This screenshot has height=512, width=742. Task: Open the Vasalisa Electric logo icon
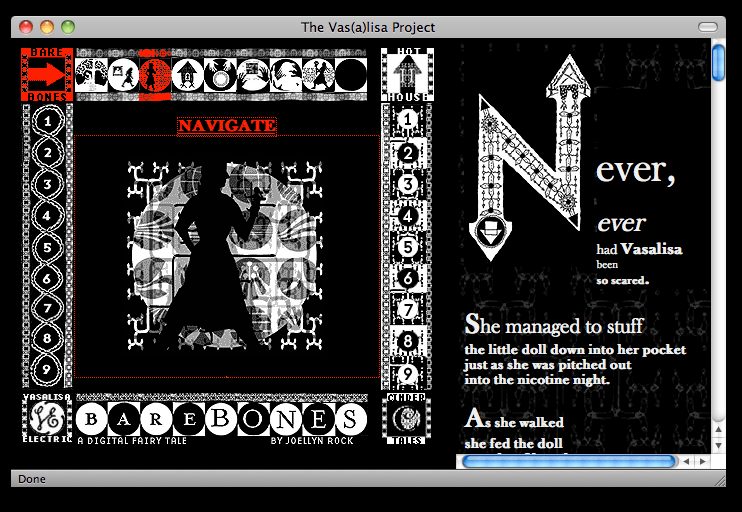pyautogui.click(x=47, y=418)
